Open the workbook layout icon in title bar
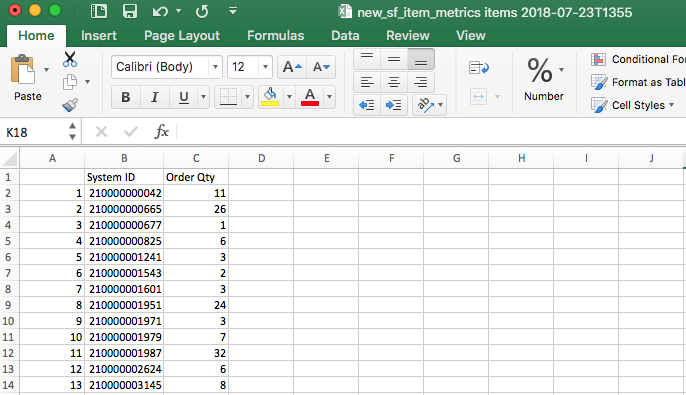The image size is (686, 395). pyautogui.click(x=99, y=11)
